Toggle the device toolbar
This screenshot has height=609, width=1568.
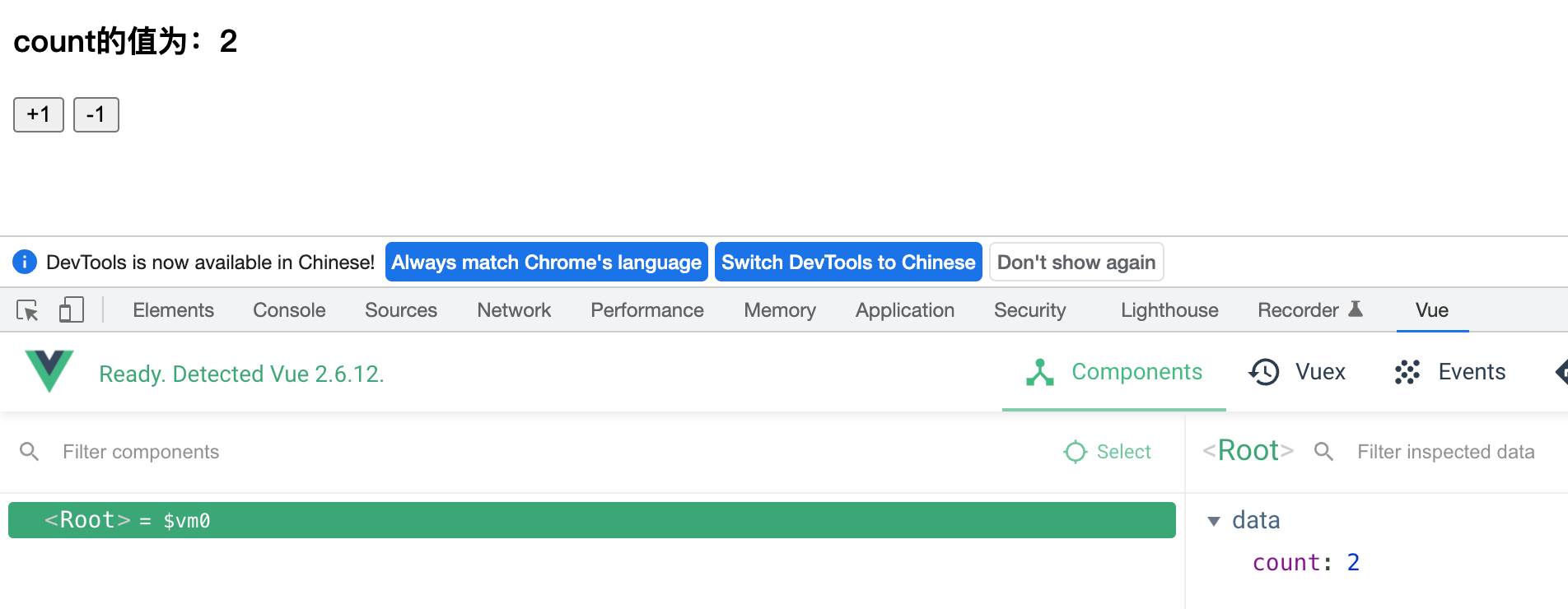[71, 309]
